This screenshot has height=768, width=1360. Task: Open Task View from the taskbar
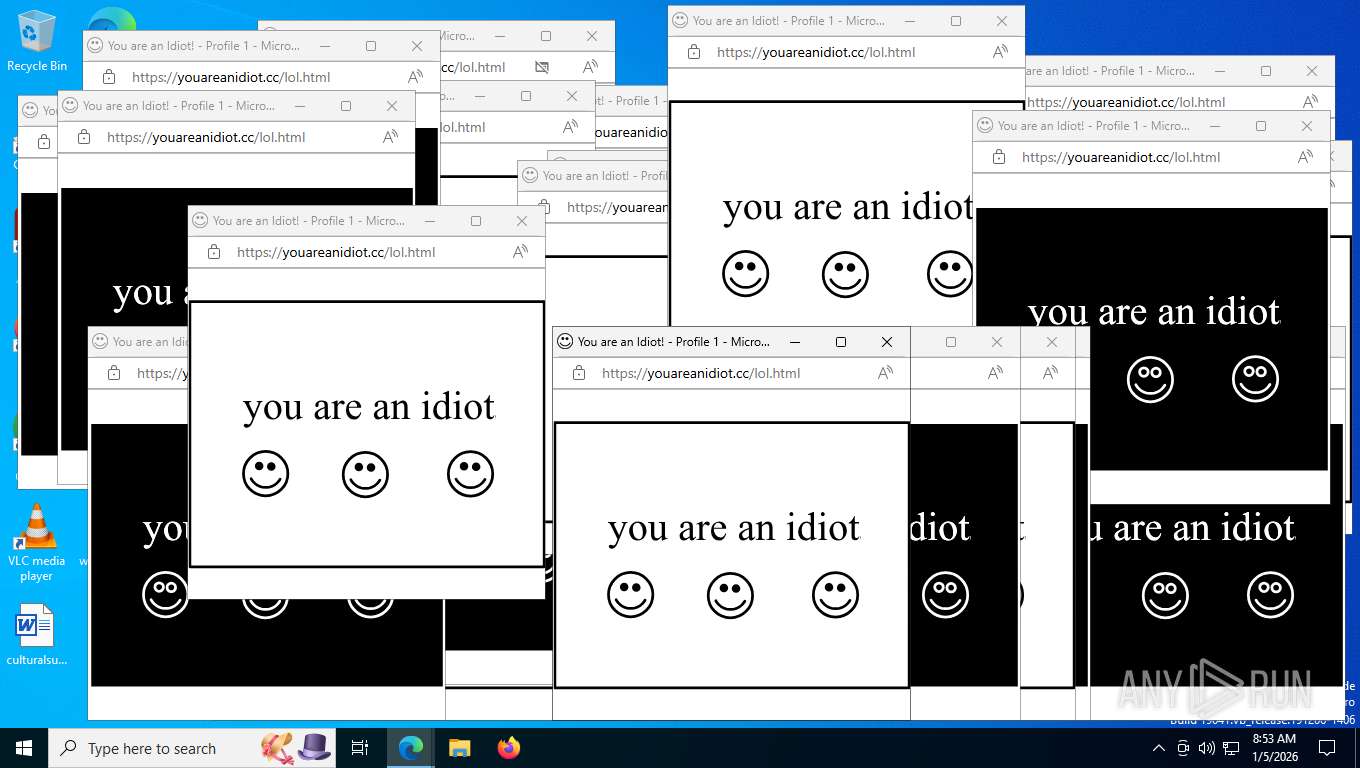360,748
